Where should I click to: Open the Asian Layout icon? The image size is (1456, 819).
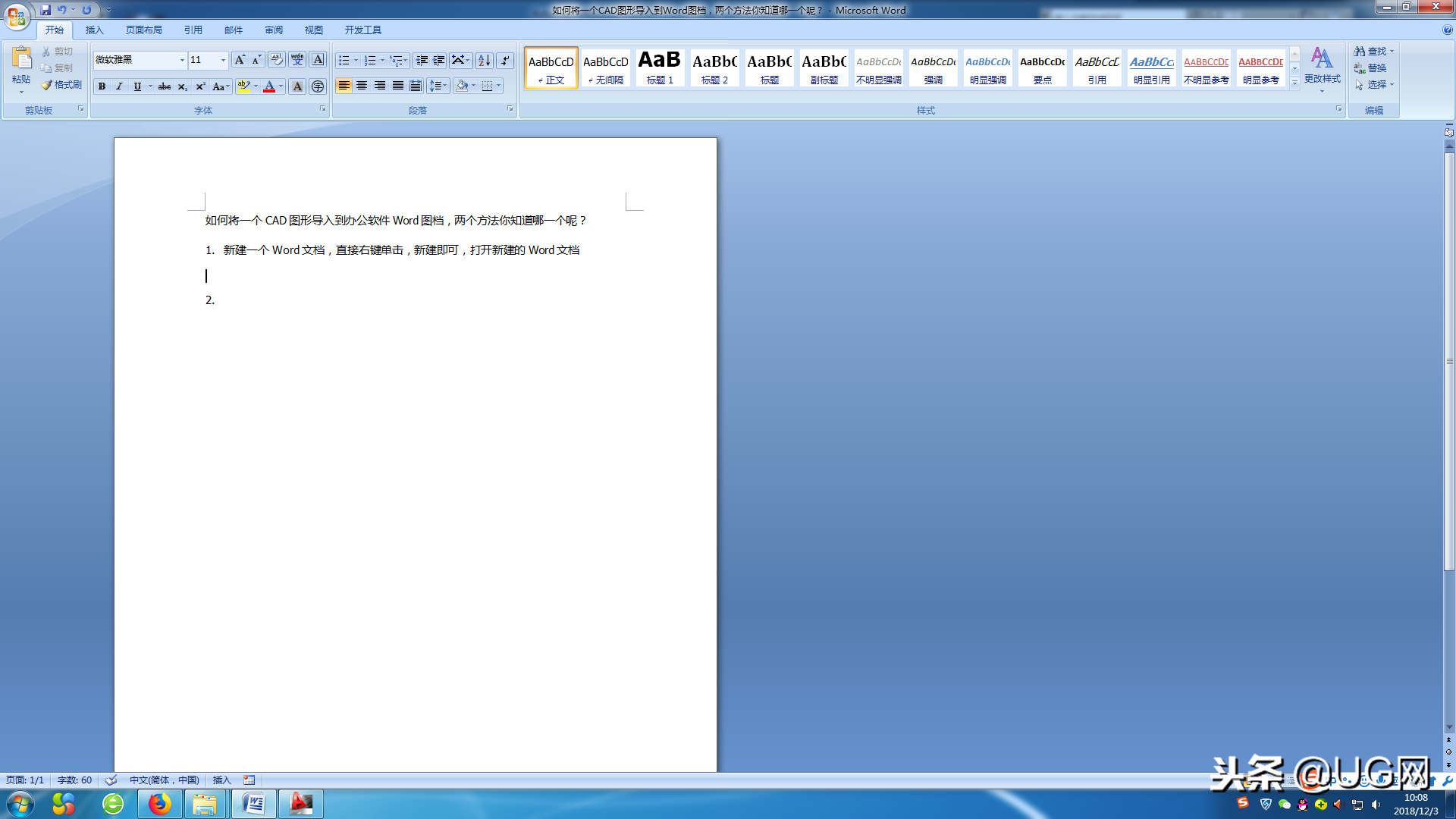[460, 60]
